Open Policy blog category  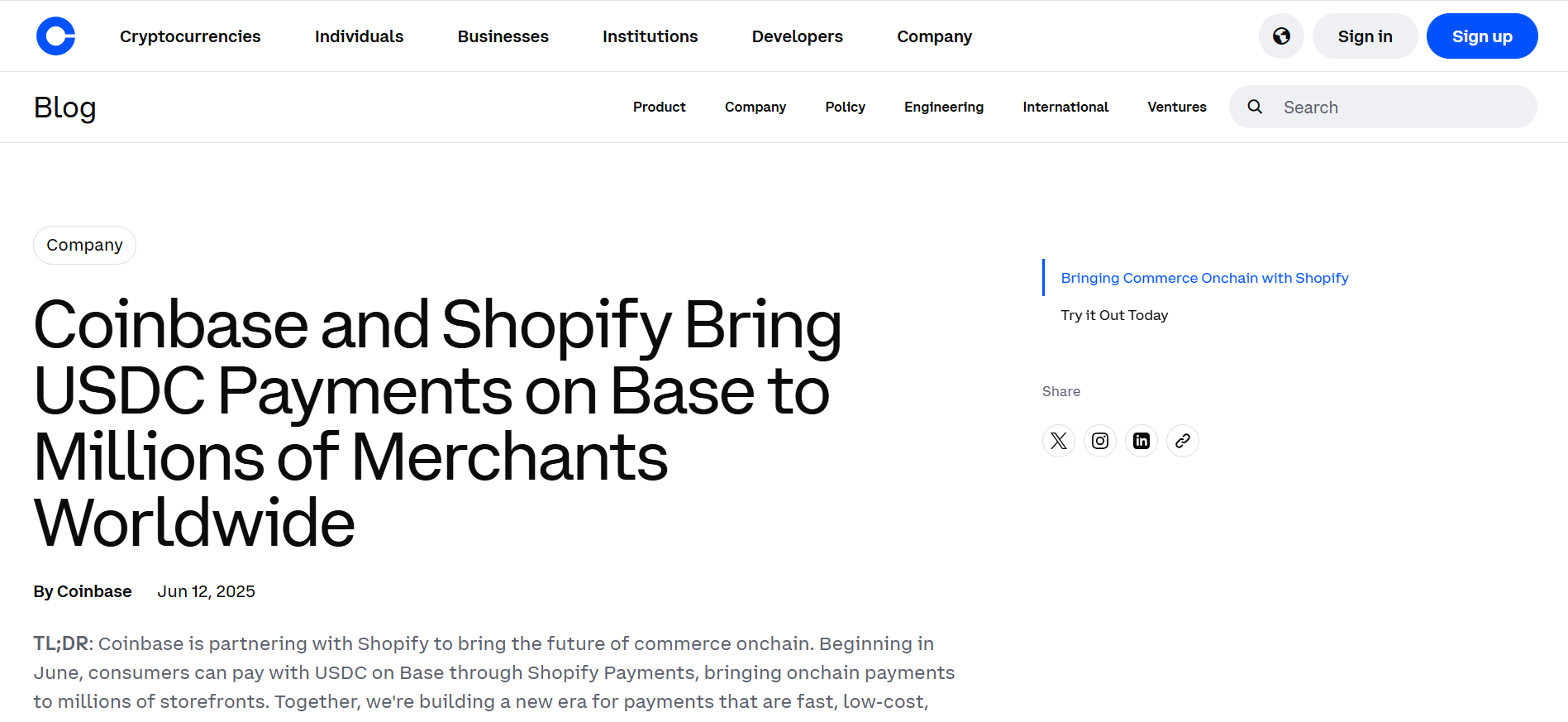(x=845, y=107)
